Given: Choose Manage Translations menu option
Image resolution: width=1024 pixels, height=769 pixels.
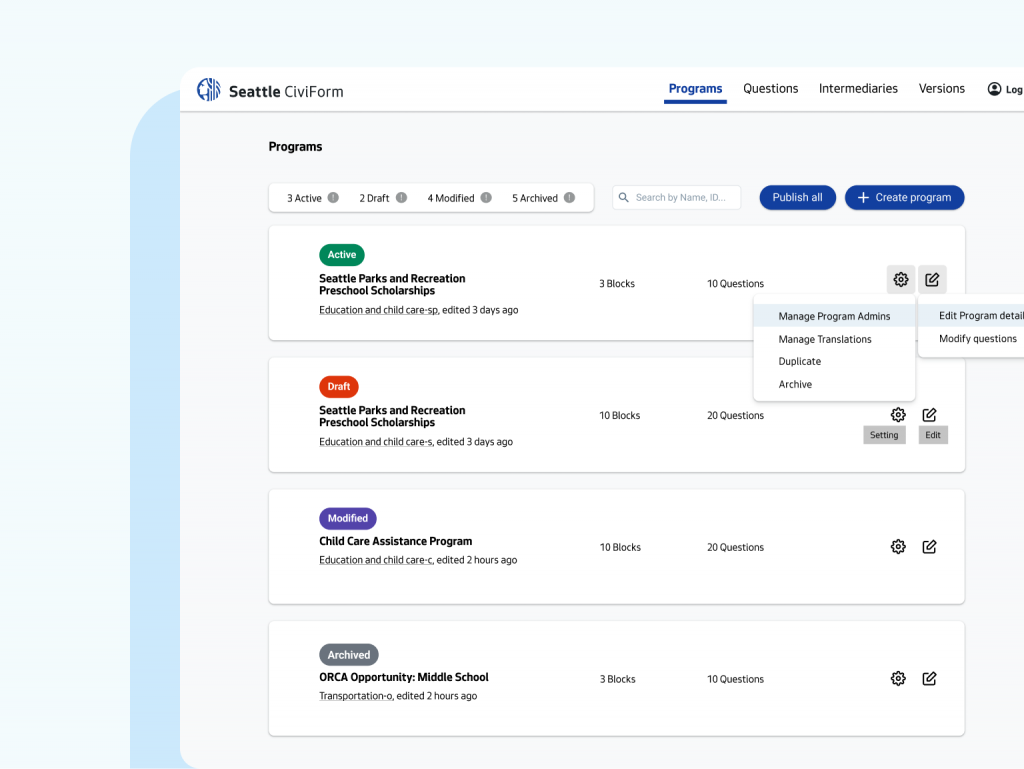Looking at the screenshot, I should coord(825,339).
